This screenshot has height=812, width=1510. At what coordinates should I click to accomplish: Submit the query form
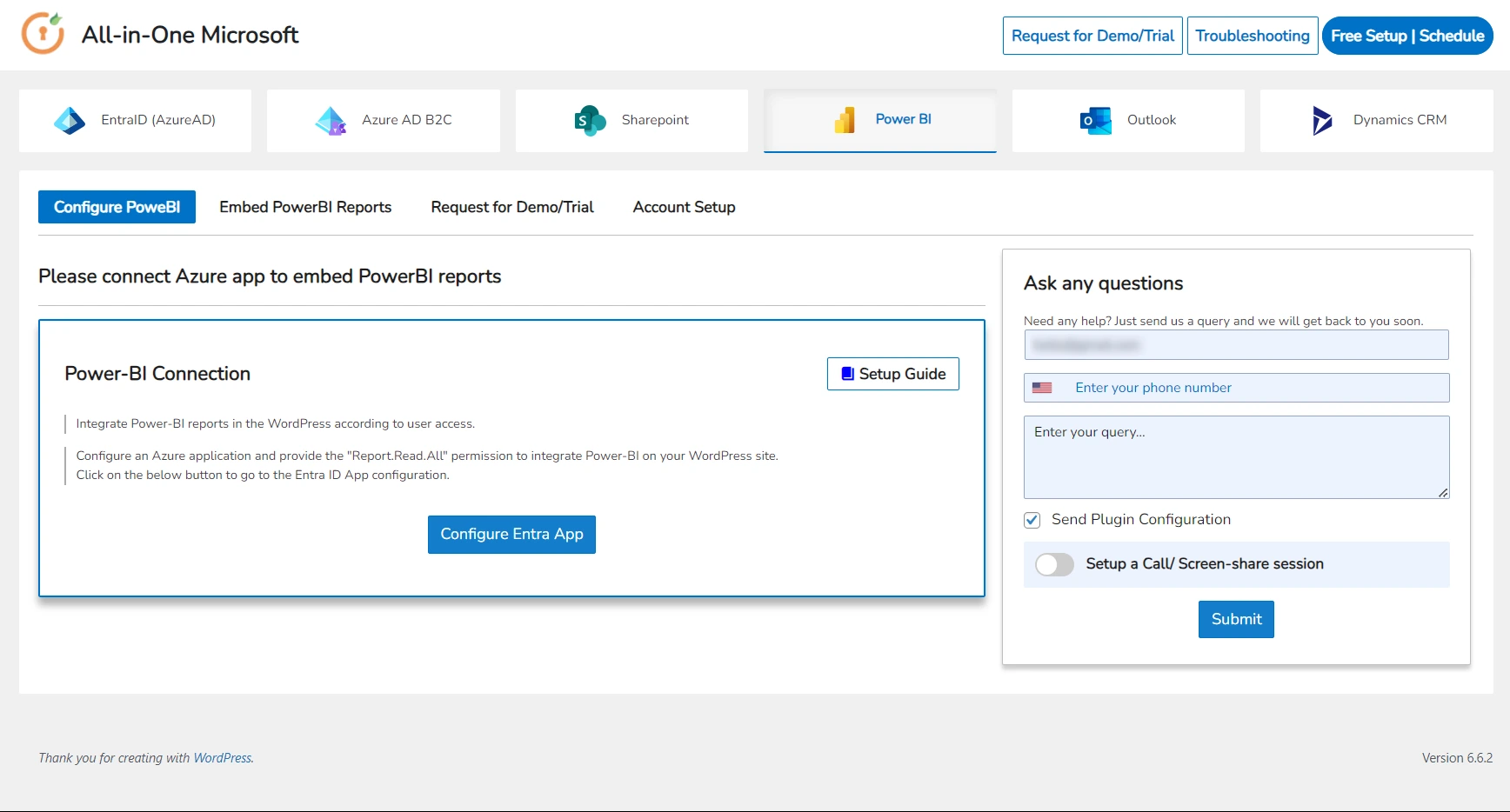[x=1236, y=619]
